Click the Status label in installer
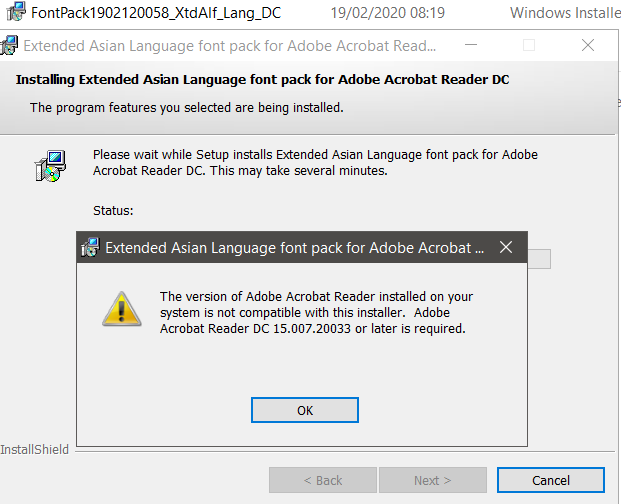Image resolution: width=621 pixels, height=504 pixels. pyautogui.click(x=113, y=211)
